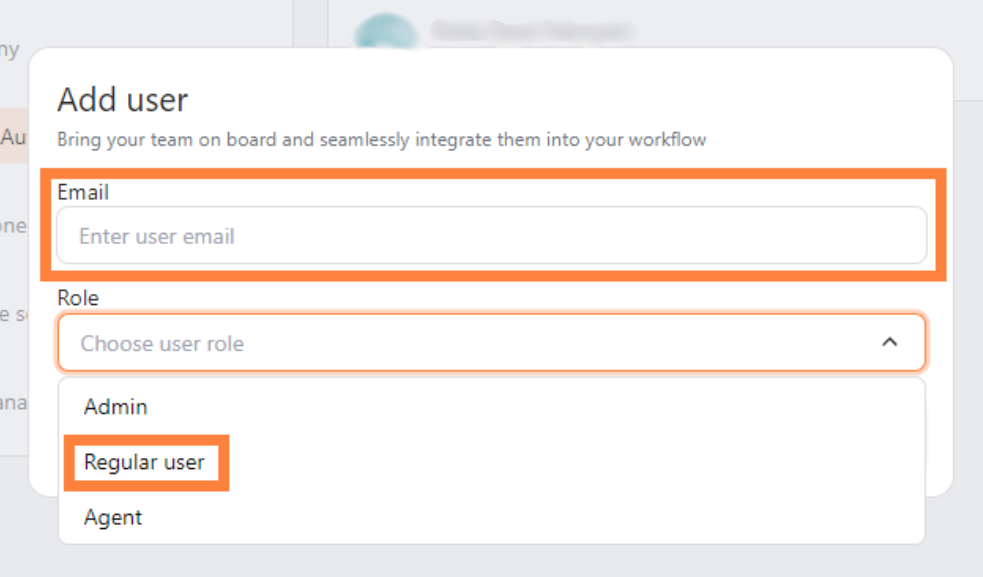983x577 pixels.
Task: Click the Email field label
Action: (83, 192)
